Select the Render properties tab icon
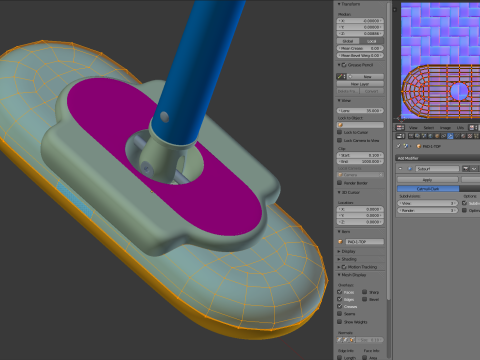The width and height of the screenshot is (480, 360). tap(411, 136)
